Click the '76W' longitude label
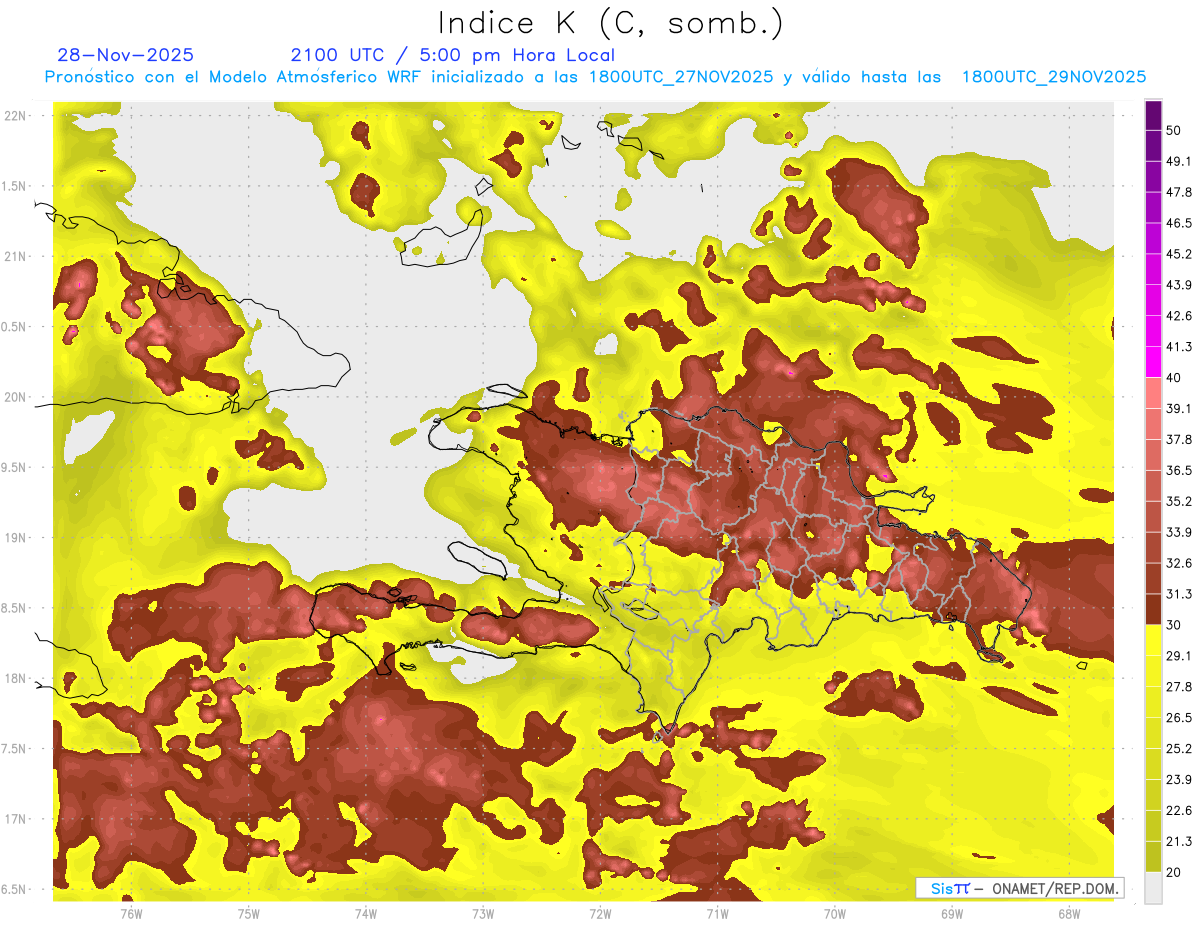 pos(131,914)
